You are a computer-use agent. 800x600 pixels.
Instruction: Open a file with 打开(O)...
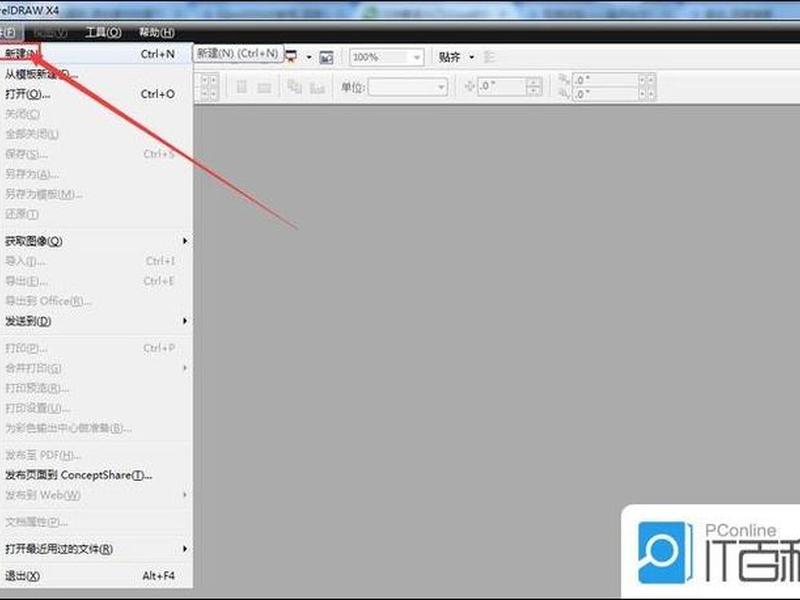pos(96,94)
